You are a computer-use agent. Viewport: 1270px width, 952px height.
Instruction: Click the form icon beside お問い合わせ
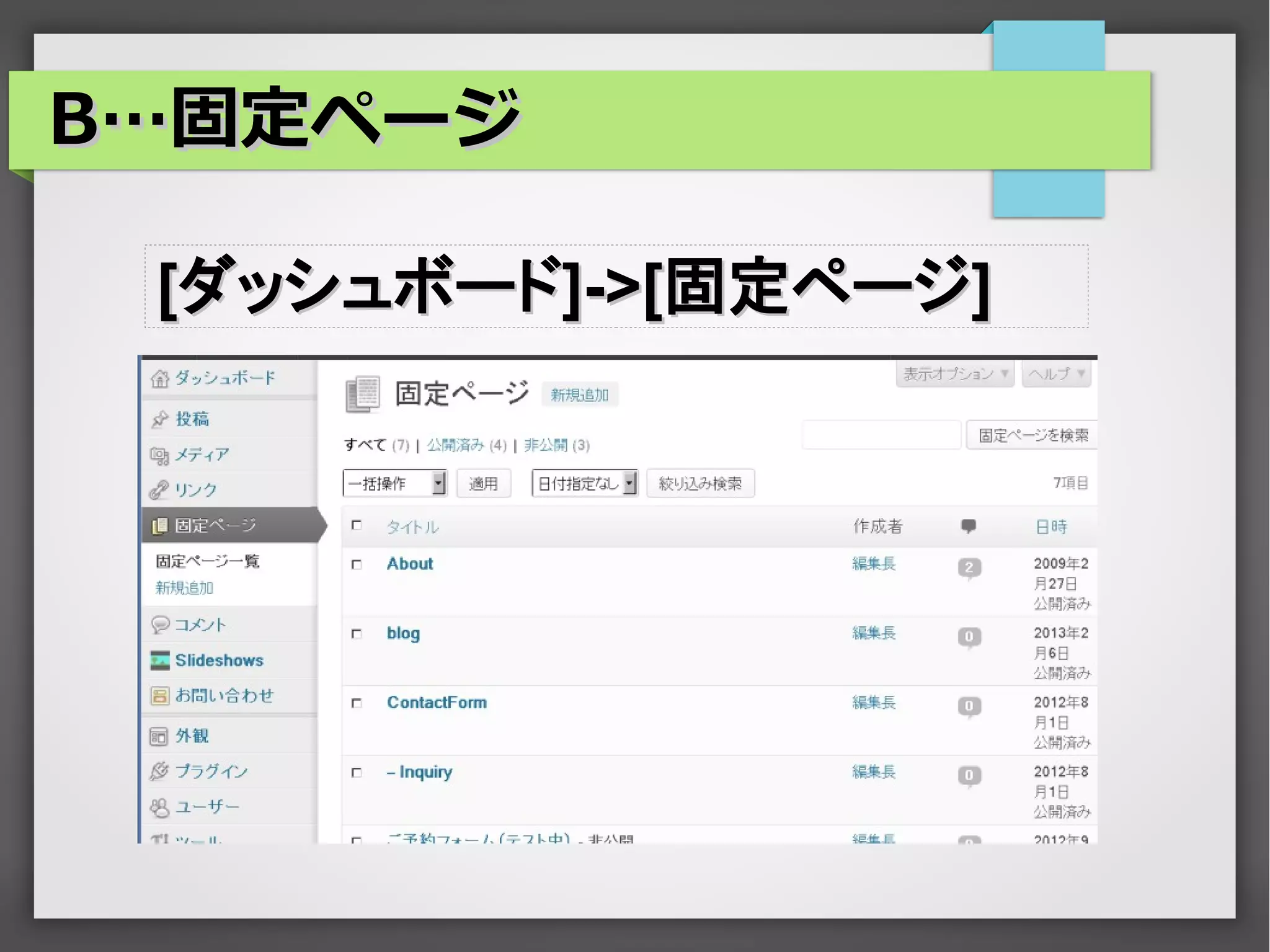point(159,696)
